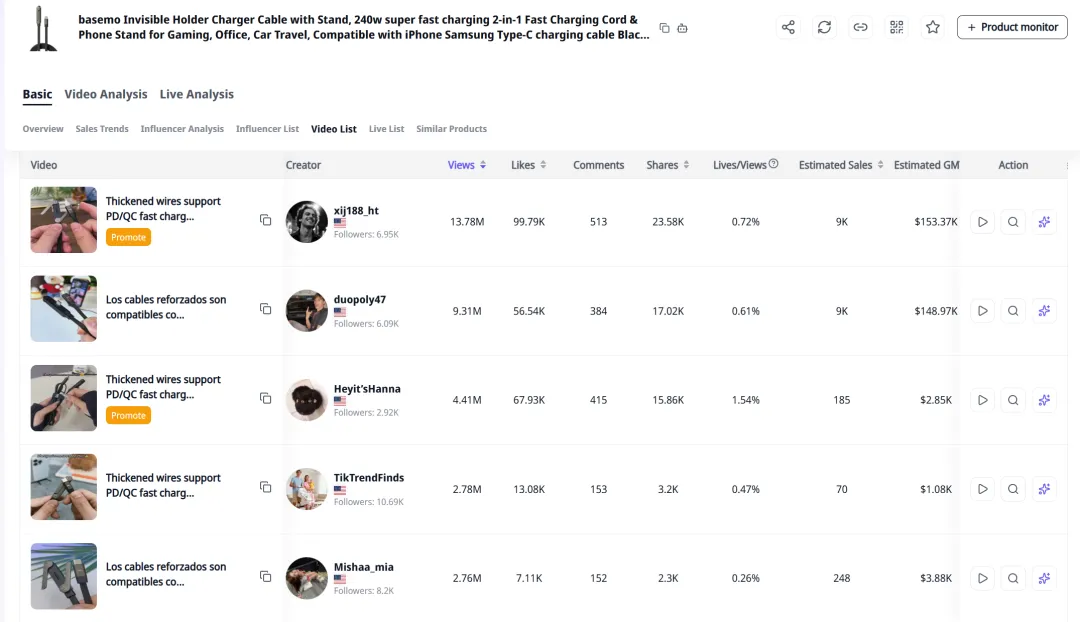This screenshot has width=1080, height=622.
Task: Click the refresh data icon
Action: click(824, 27)
